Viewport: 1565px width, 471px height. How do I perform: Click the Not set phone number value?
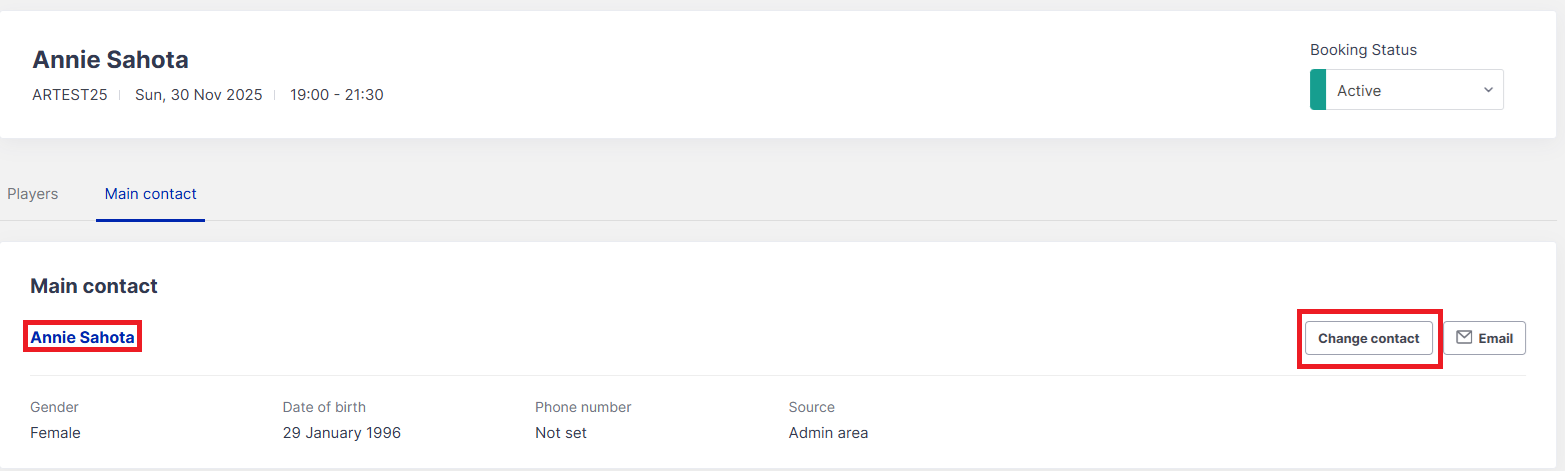[561, 433]
